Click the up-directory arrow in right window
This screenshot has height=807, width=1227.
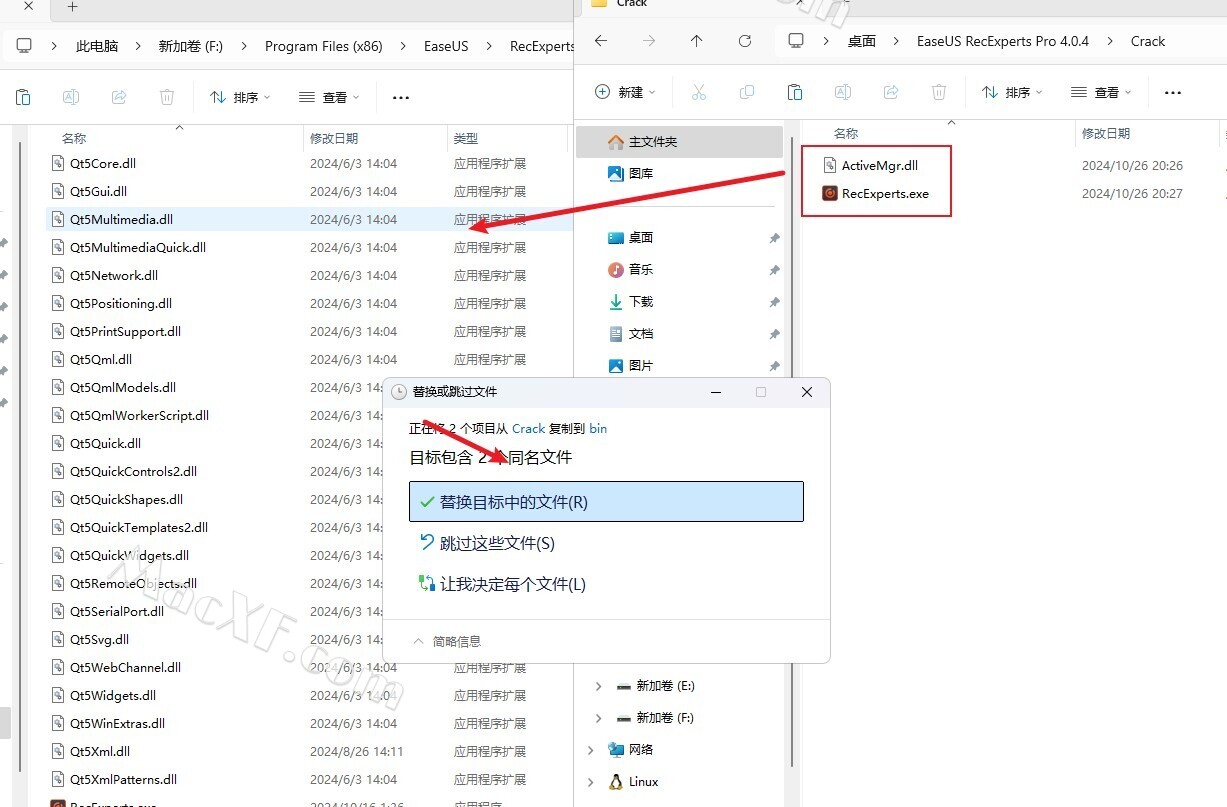696,41
